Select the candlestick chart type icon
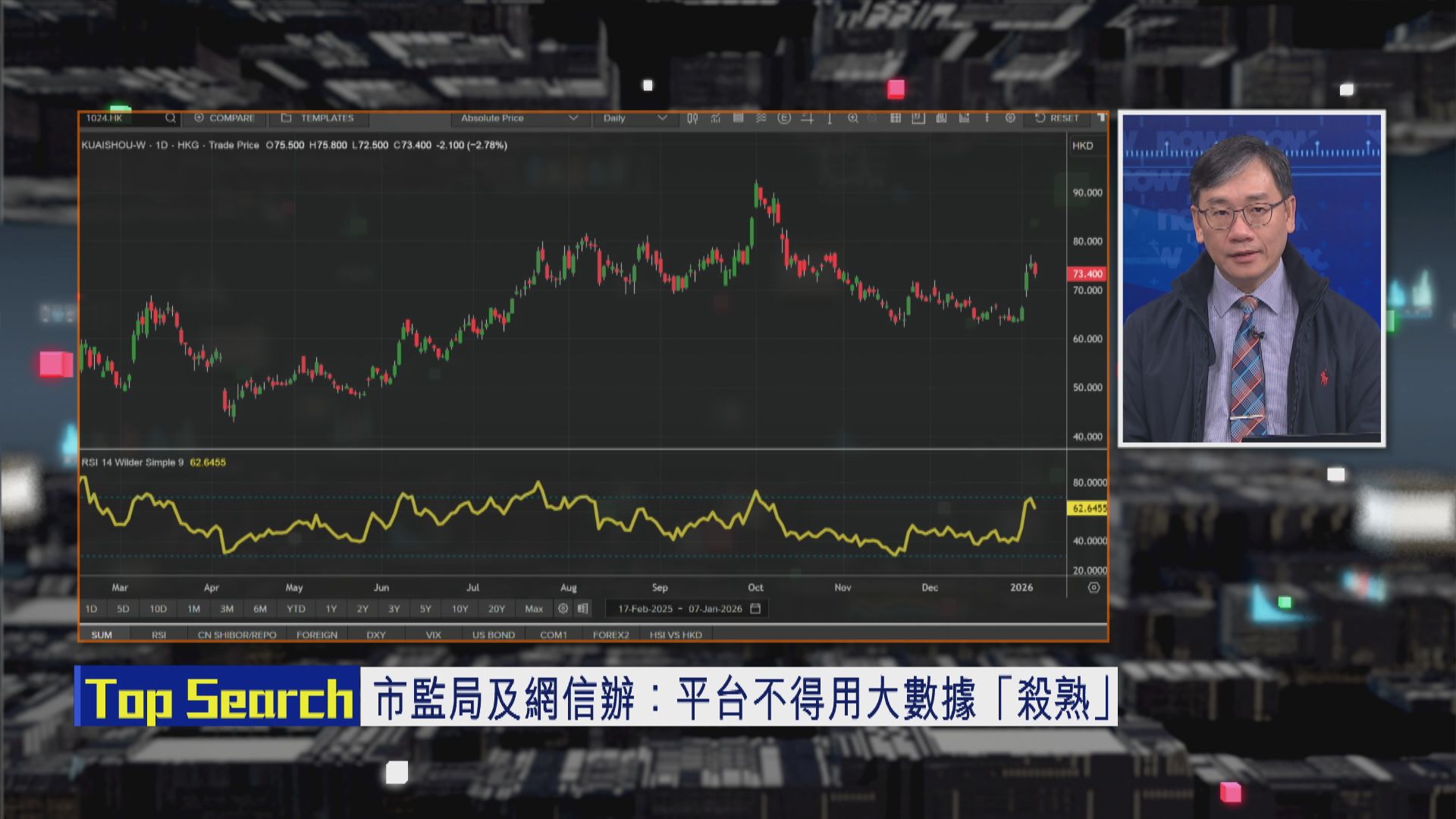Viewport: 1456px width, 819px height. pyautogui.click(x=692, y=118)
